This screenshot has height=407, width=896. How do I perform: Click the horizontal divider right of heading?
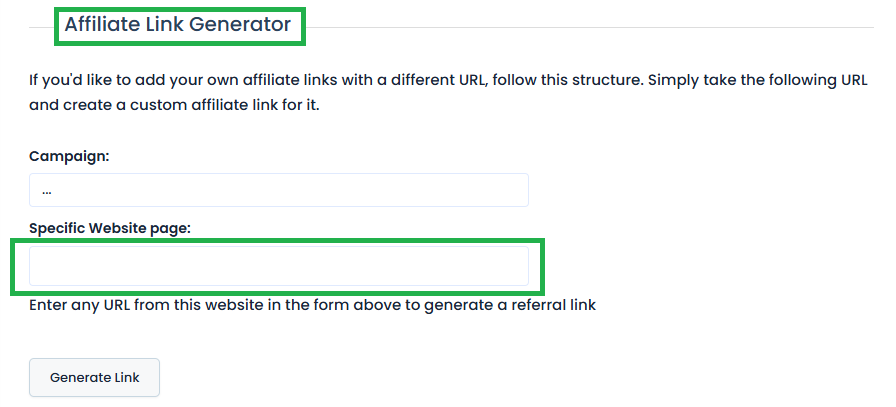tap(600, 27)
